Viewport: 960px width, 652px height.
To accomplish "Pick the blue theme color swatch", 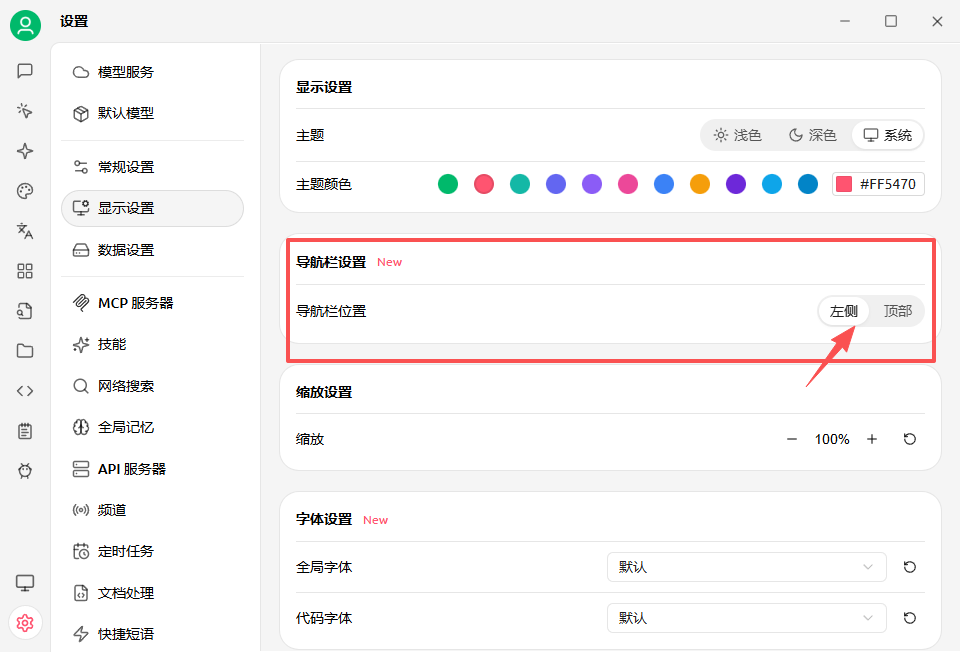I will coord(664,184).
